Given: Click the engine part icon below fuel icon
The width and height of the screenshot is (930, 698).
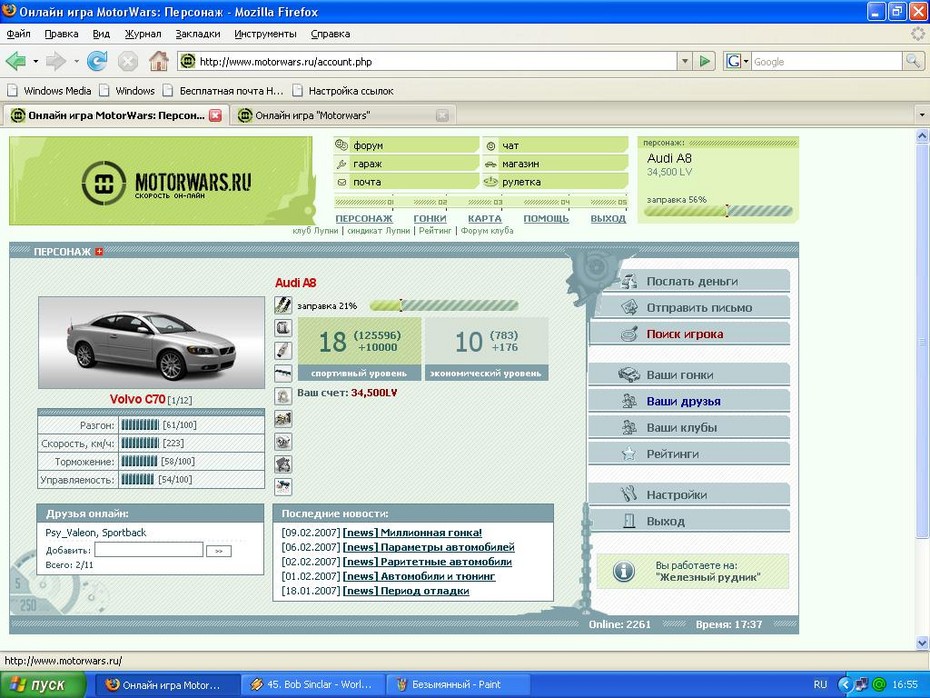Looking at the screenshot, I should (283, 328).
